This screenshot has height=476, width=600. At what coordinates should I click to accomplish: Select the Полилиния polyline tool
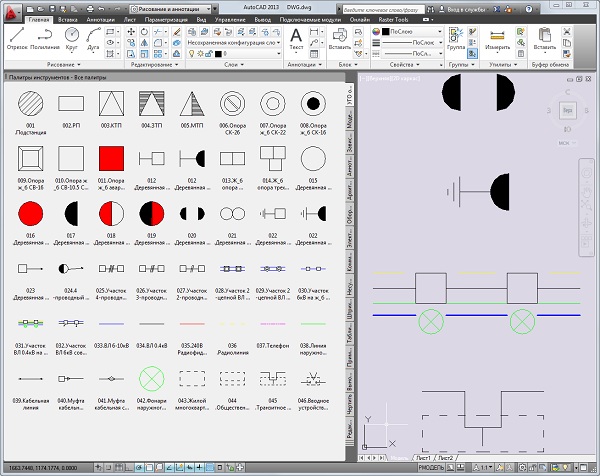point(43,36)
